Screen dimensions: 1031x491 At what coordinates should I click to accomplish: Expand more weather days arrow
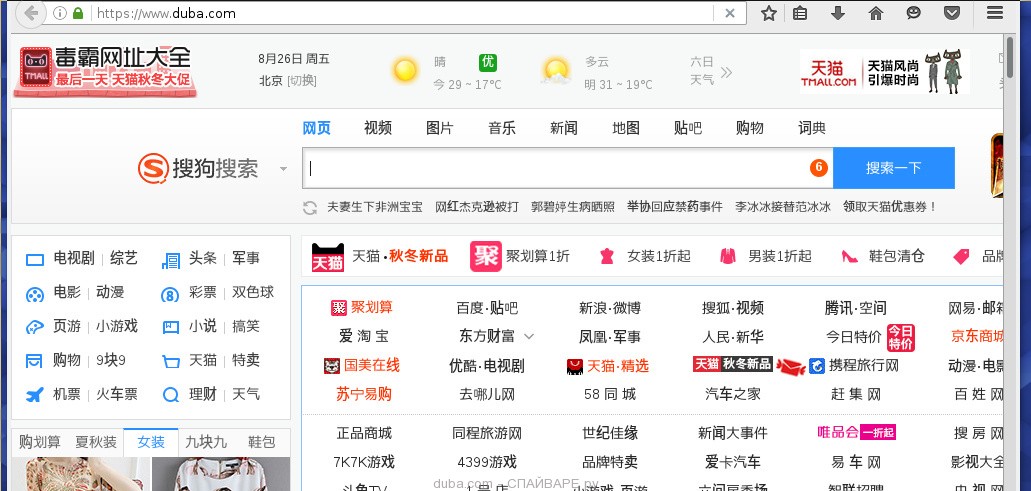pyautogui.click(x=726, y=71)
